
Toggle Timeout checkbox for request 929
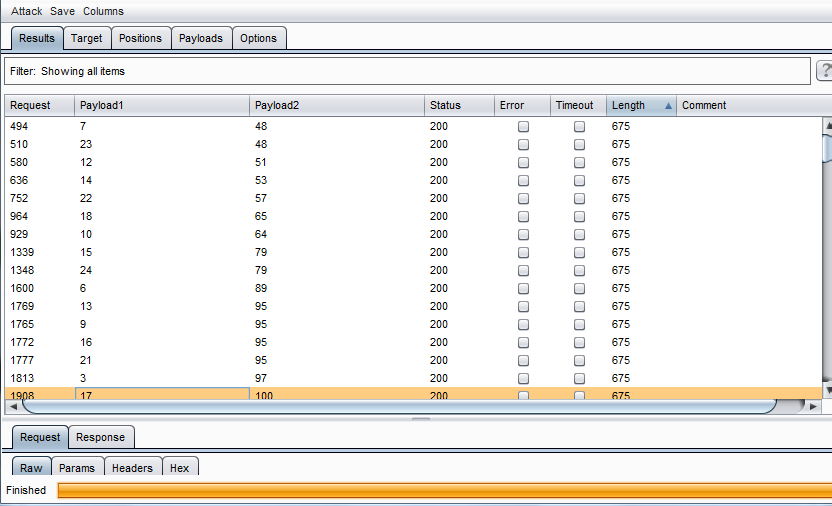point(579,234)
